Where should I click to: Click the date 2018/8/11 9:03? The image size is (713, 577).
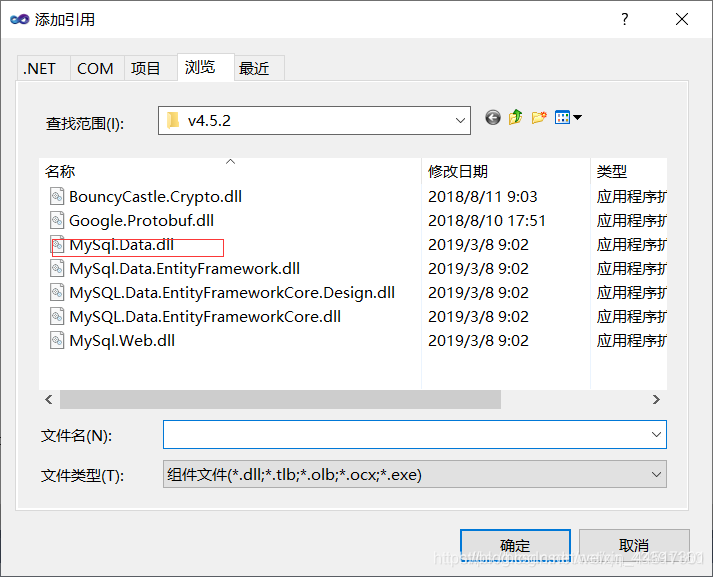tap(482, 196)
